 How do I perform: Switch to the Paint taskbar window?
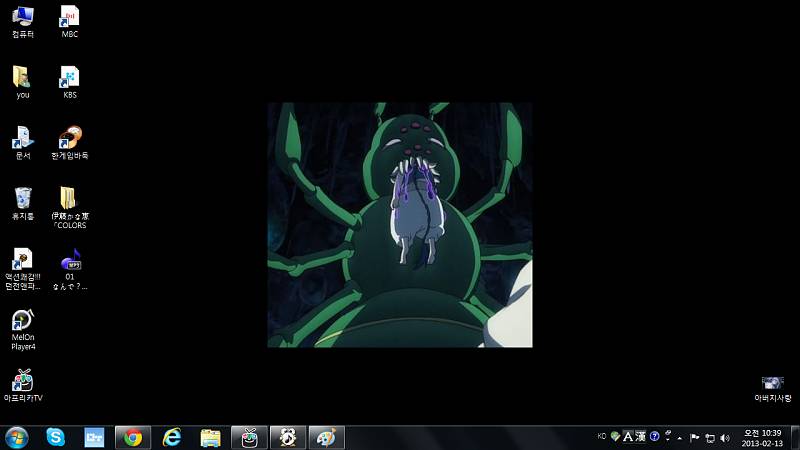click(326, 437)
